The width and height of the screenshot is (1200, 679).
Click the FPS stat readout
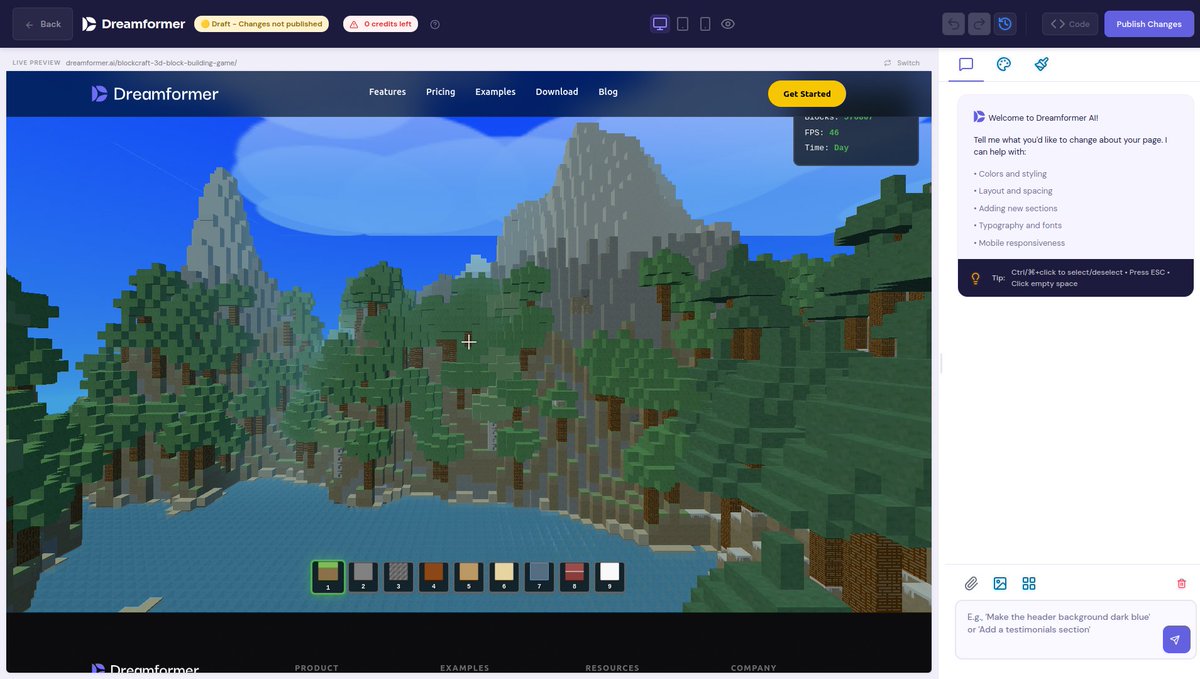[822, 132]
